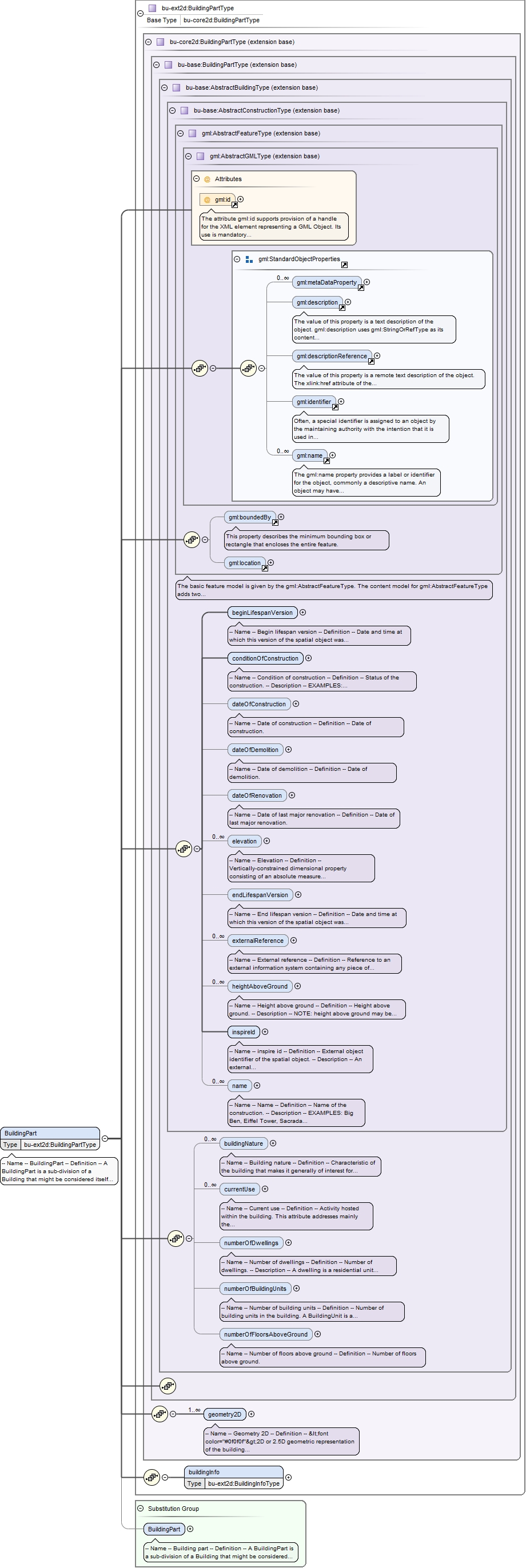Screen dimensions: 526x1568
Task: Collapse the Substitution Group panel
Action: coord(141,1509)
